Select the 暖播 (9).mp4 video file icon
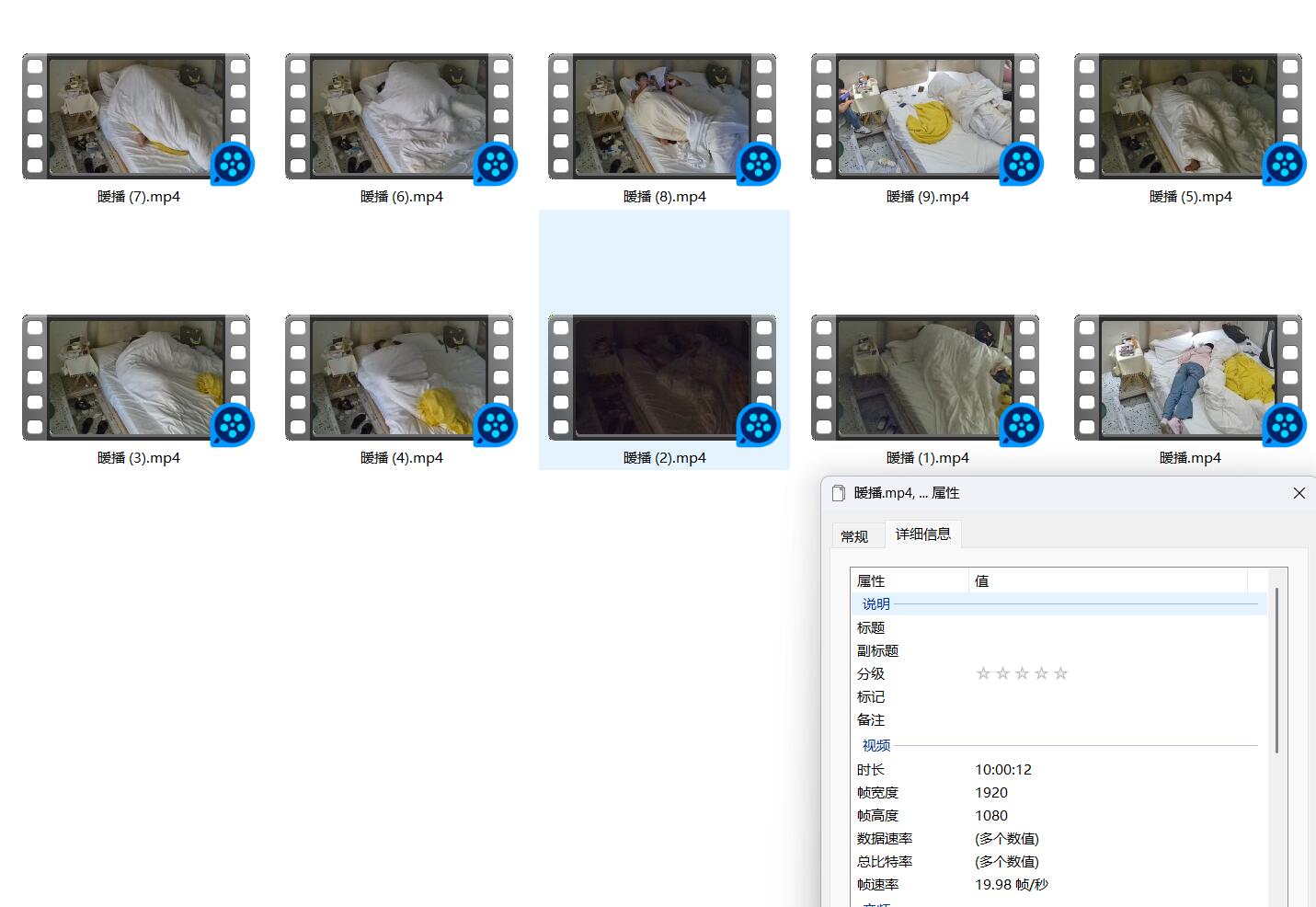This screenshot has height=907, width=1316. [x=925, y=116]
